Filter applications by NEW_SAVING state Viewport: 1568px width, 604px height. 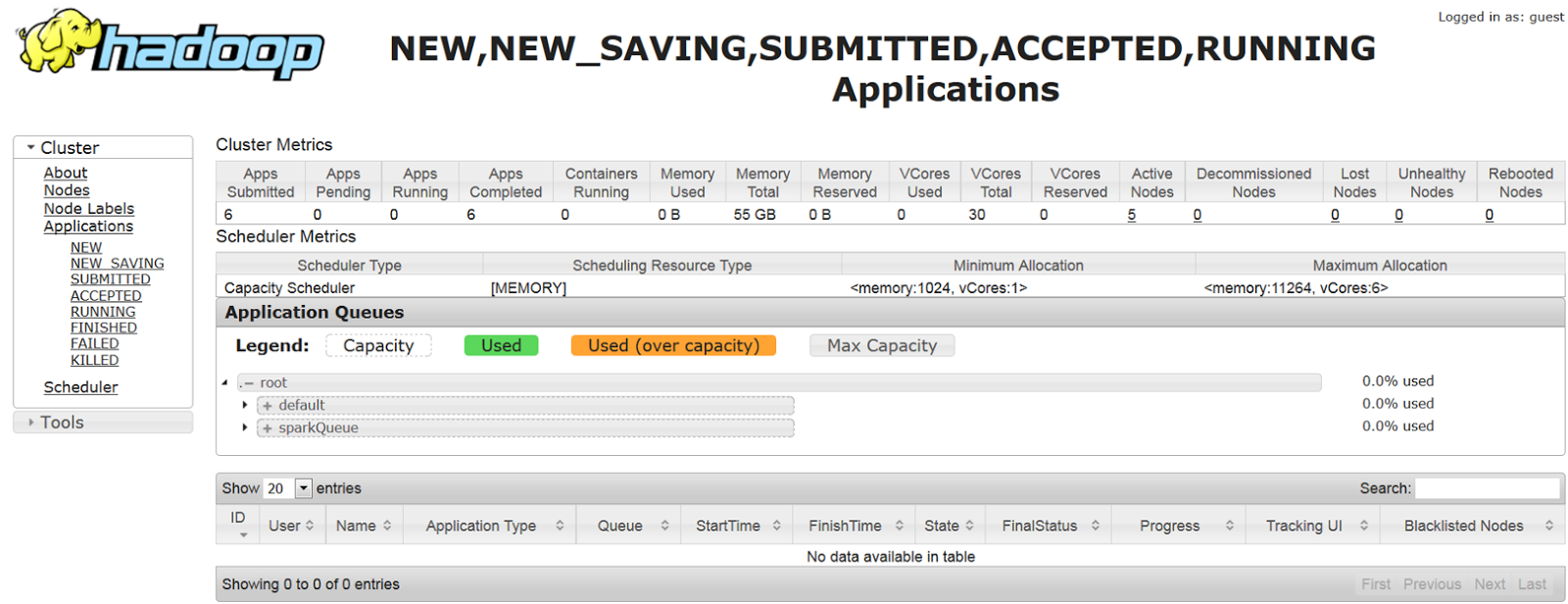point(118,264)
